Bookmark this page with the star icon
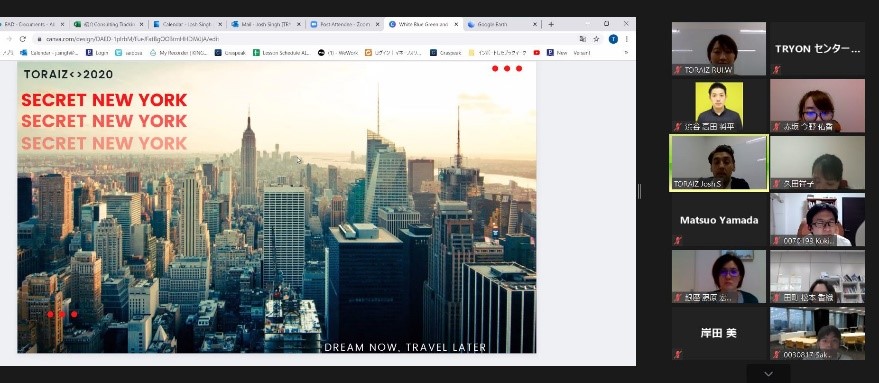This screenshot has height=383, width=879. 596,39
